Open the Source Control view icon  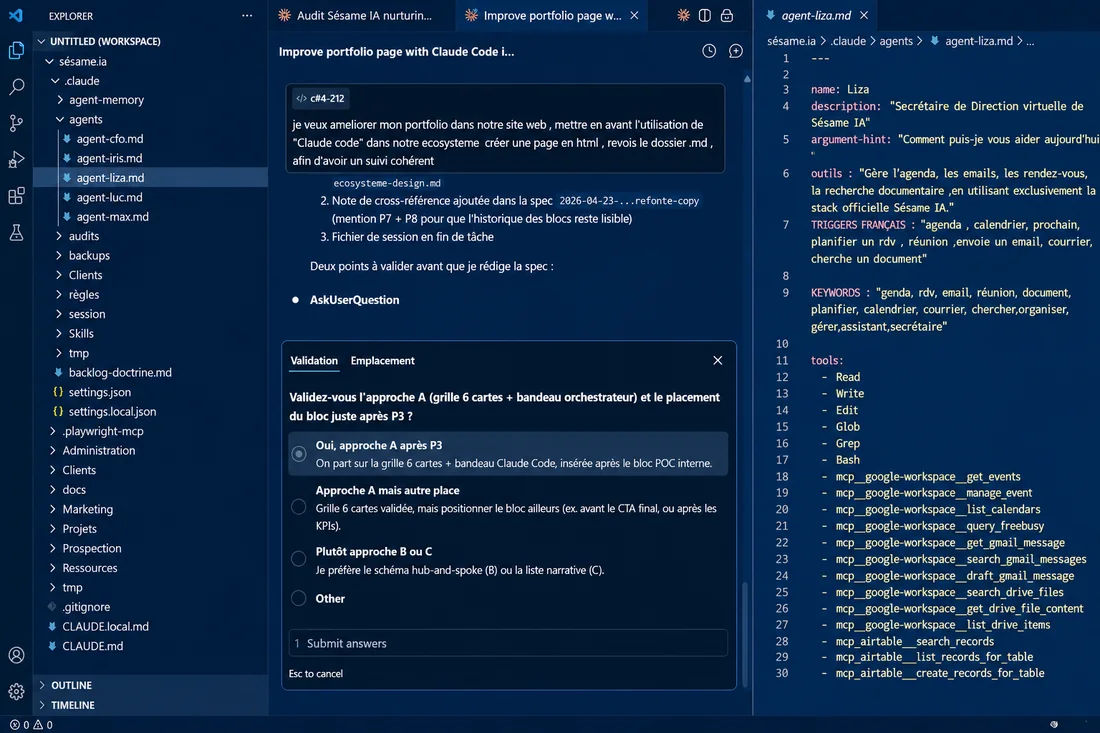pos(16,123)
